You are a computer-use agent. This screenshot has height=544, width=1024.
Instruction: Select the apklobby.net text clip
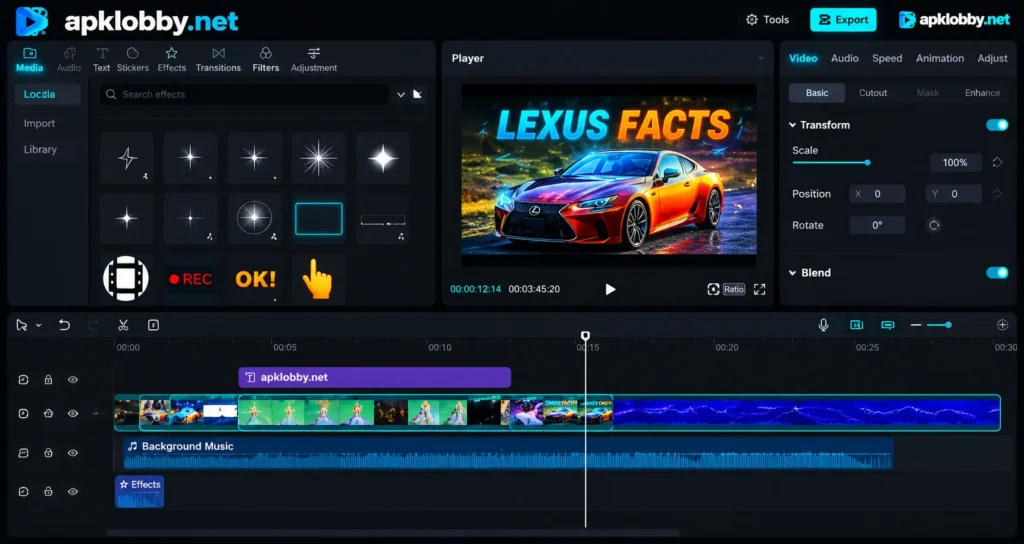(374, 377)
